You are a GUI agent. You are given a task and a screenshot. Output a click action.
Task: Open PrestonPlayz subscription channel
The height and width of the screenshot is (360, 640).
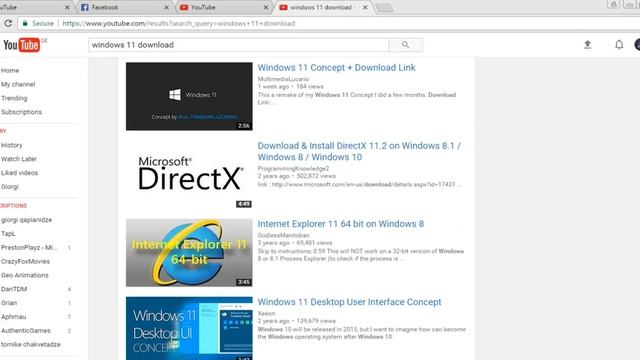(29, 247)
